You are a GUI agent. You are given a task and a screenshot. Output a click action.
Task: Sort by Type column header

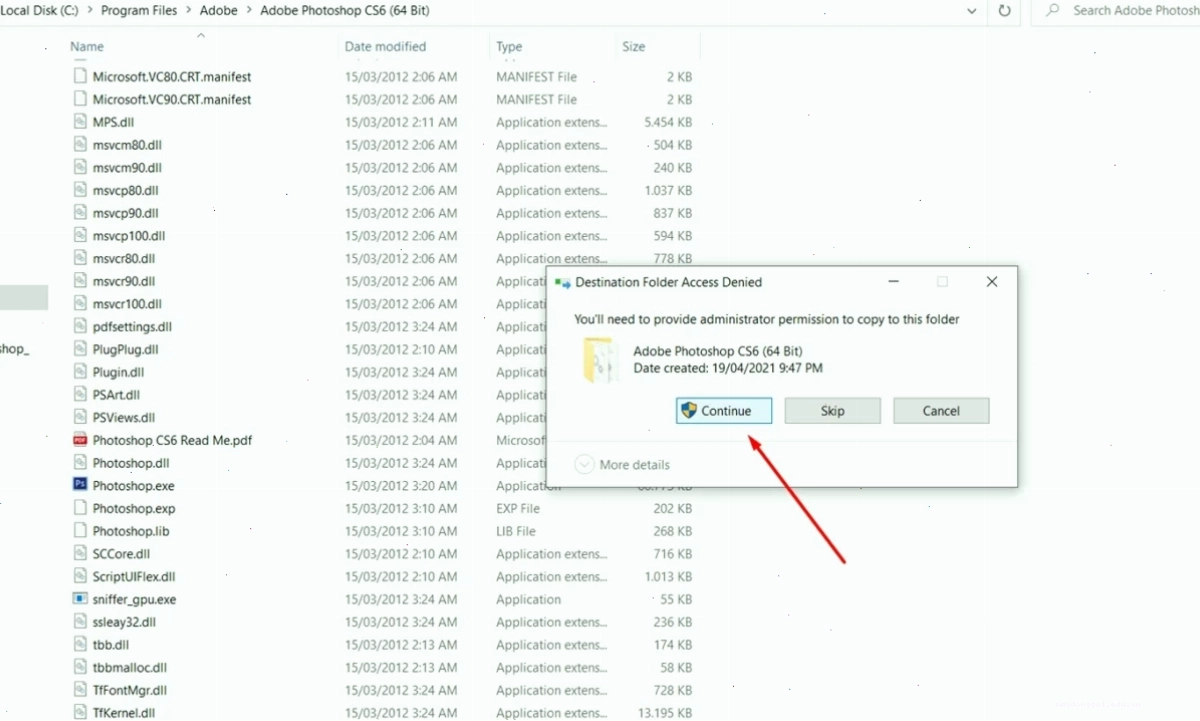[x=509, y=47]
